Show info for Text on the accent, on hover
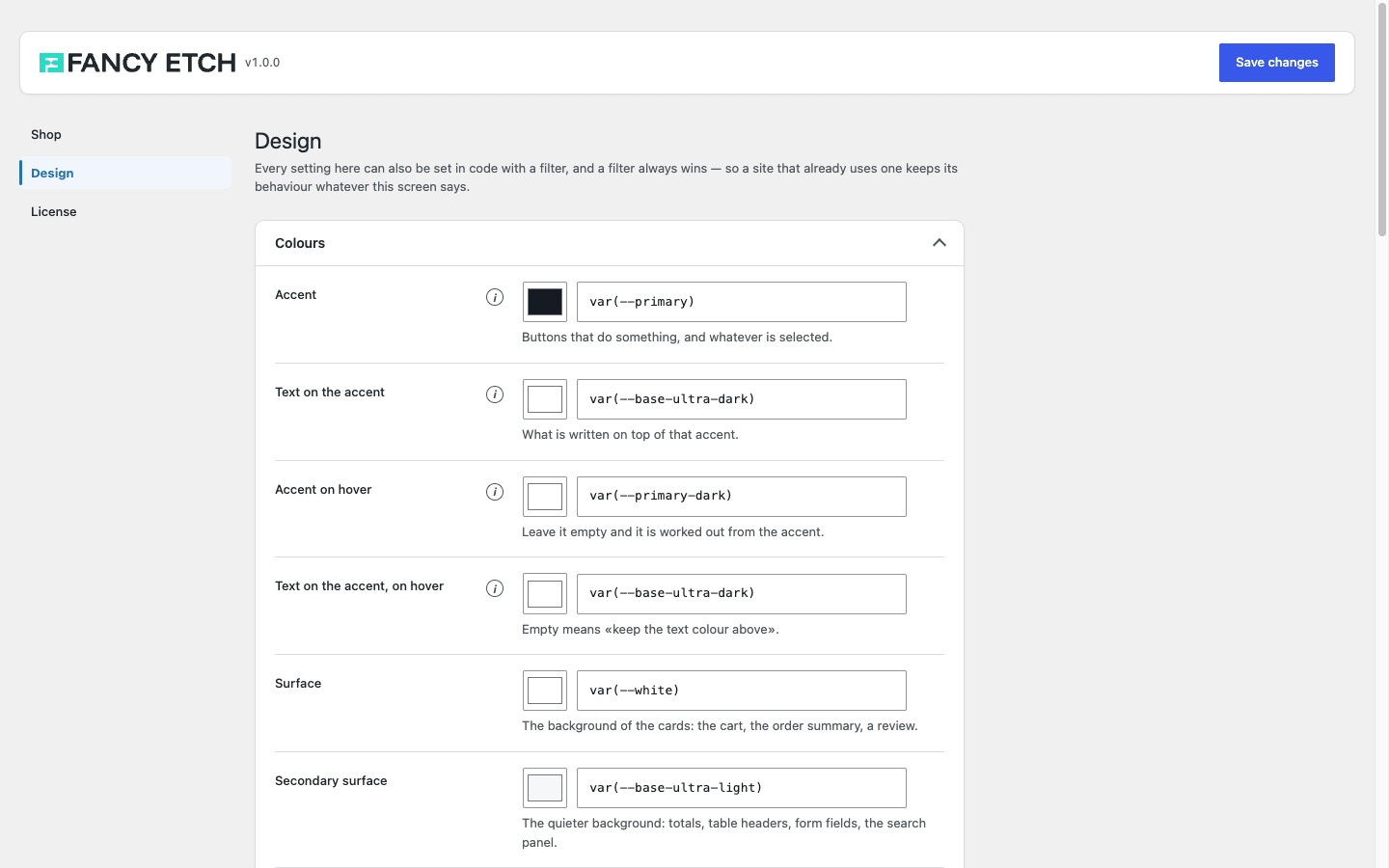The image size is (1389, 868). (x=495, y=588)
